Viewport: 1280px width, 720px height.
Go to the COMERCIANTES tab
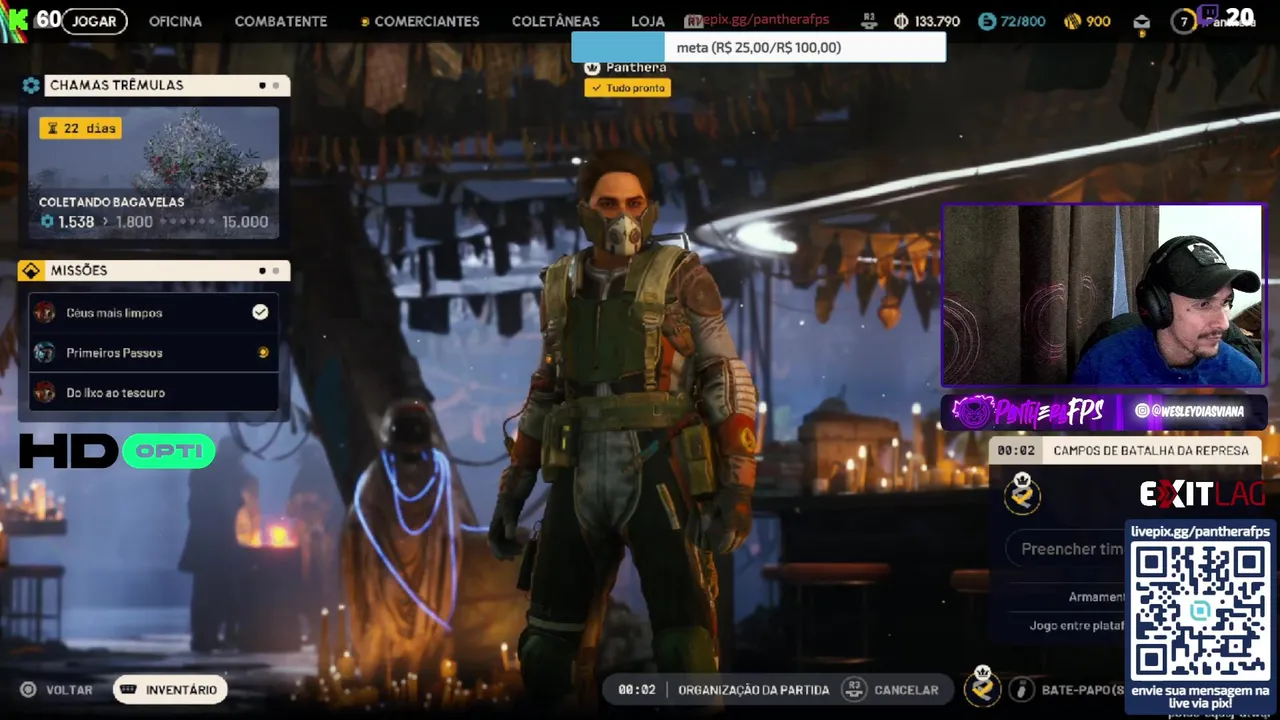click(420, 21)
